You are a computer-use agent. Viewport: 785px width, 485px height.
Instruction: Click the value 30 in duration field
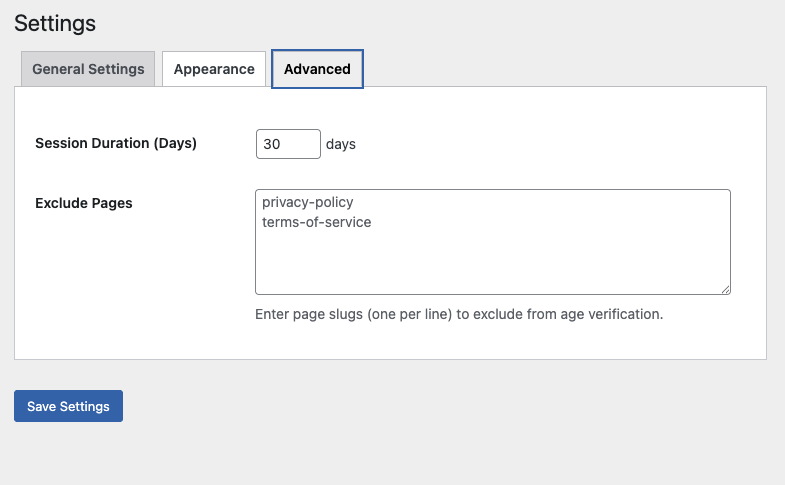(272, 144)
